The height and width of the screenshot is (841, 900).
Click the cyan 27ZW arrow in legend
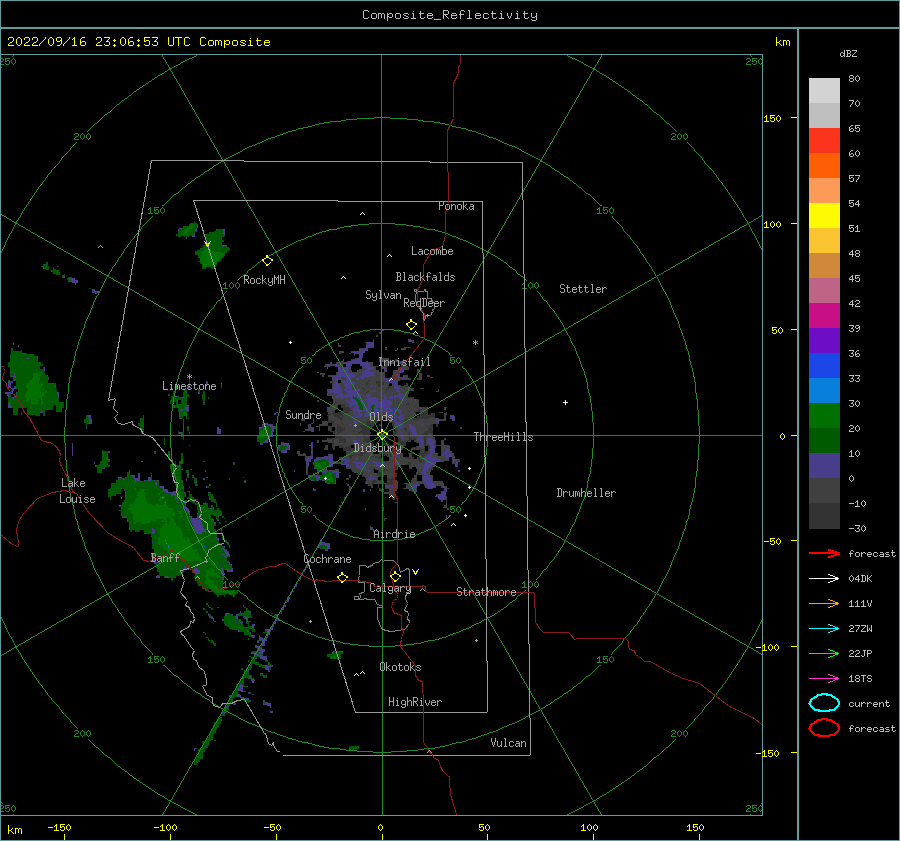pos(824,629)
